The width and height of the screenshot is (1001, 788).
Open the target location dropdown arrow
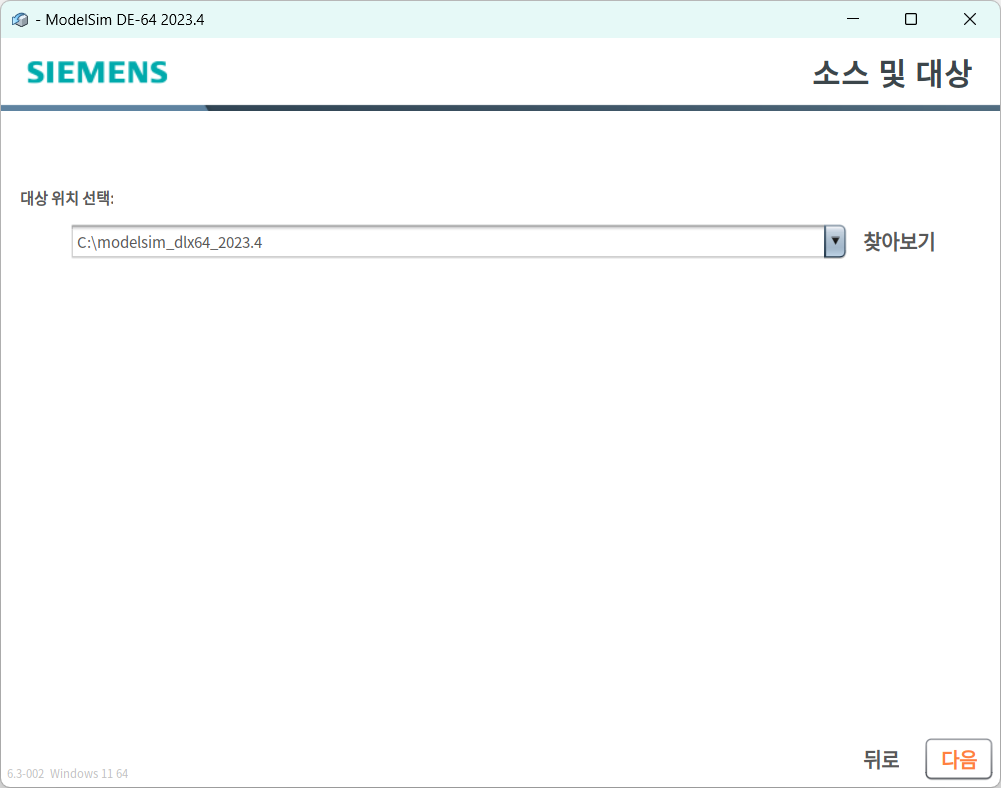point(834,241)
